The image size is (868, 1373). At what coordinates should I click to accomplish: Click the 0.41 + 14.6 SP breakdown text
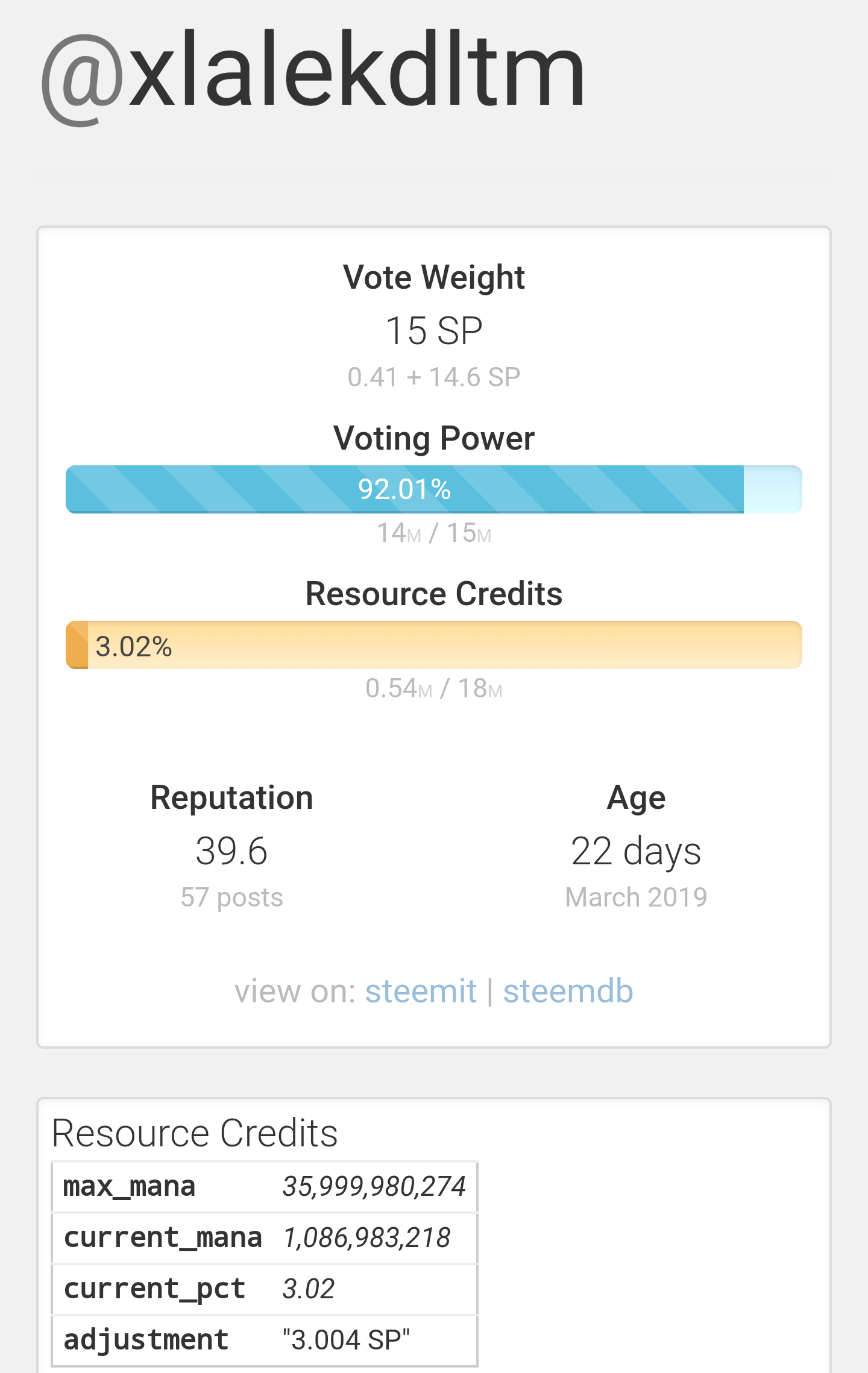[x=434, y=377]
